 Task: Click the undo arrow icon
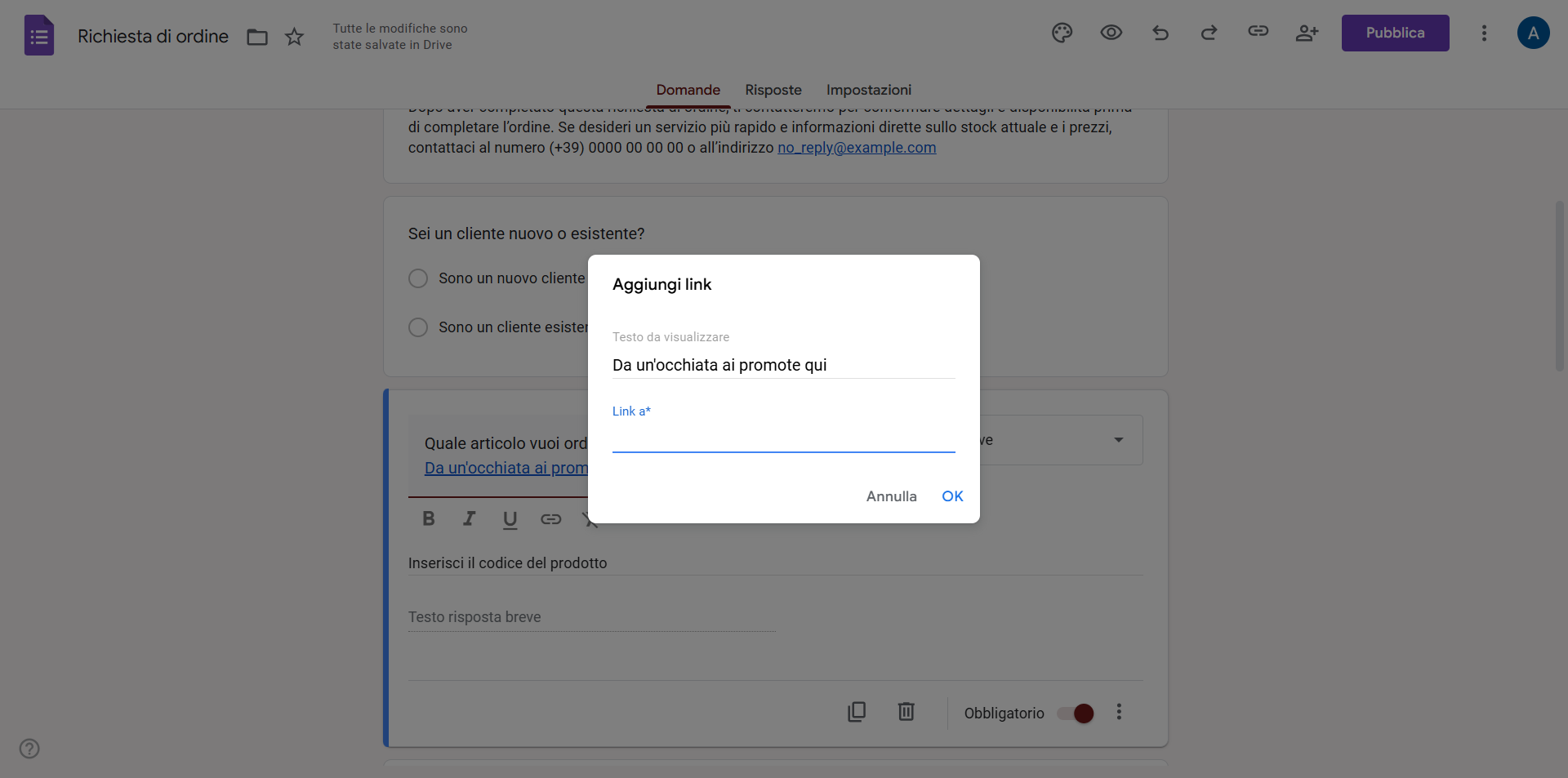coord(1160,33)
